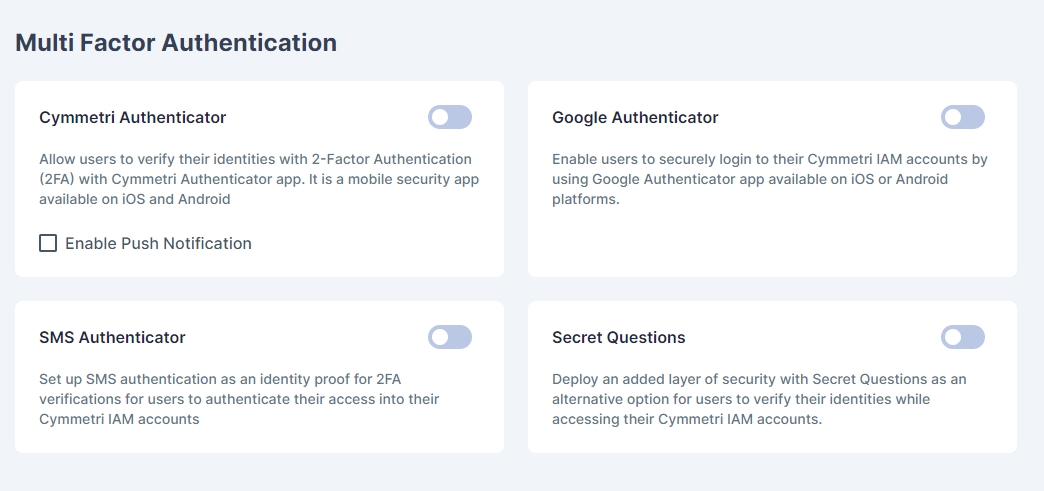Click the SMS Authenticator description text
The image size is (1044, 491).
pyautogui.click(x=239, y=399)
